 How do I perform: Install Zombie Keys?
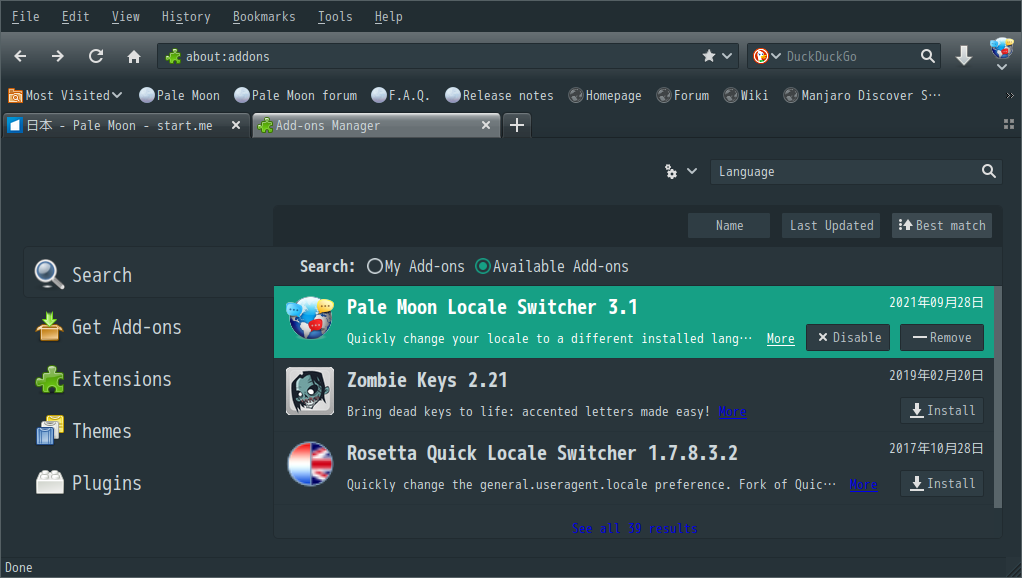coord(942,411)
